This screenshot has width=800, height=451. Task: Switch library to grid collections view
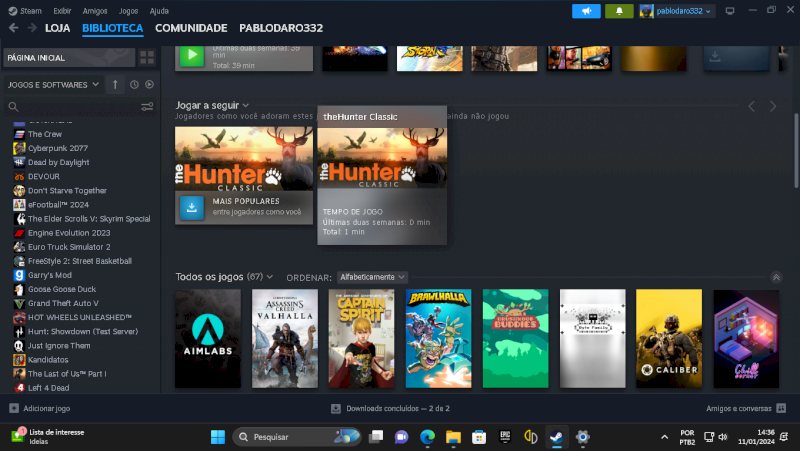pyautogui.click(x=147, y=58)
